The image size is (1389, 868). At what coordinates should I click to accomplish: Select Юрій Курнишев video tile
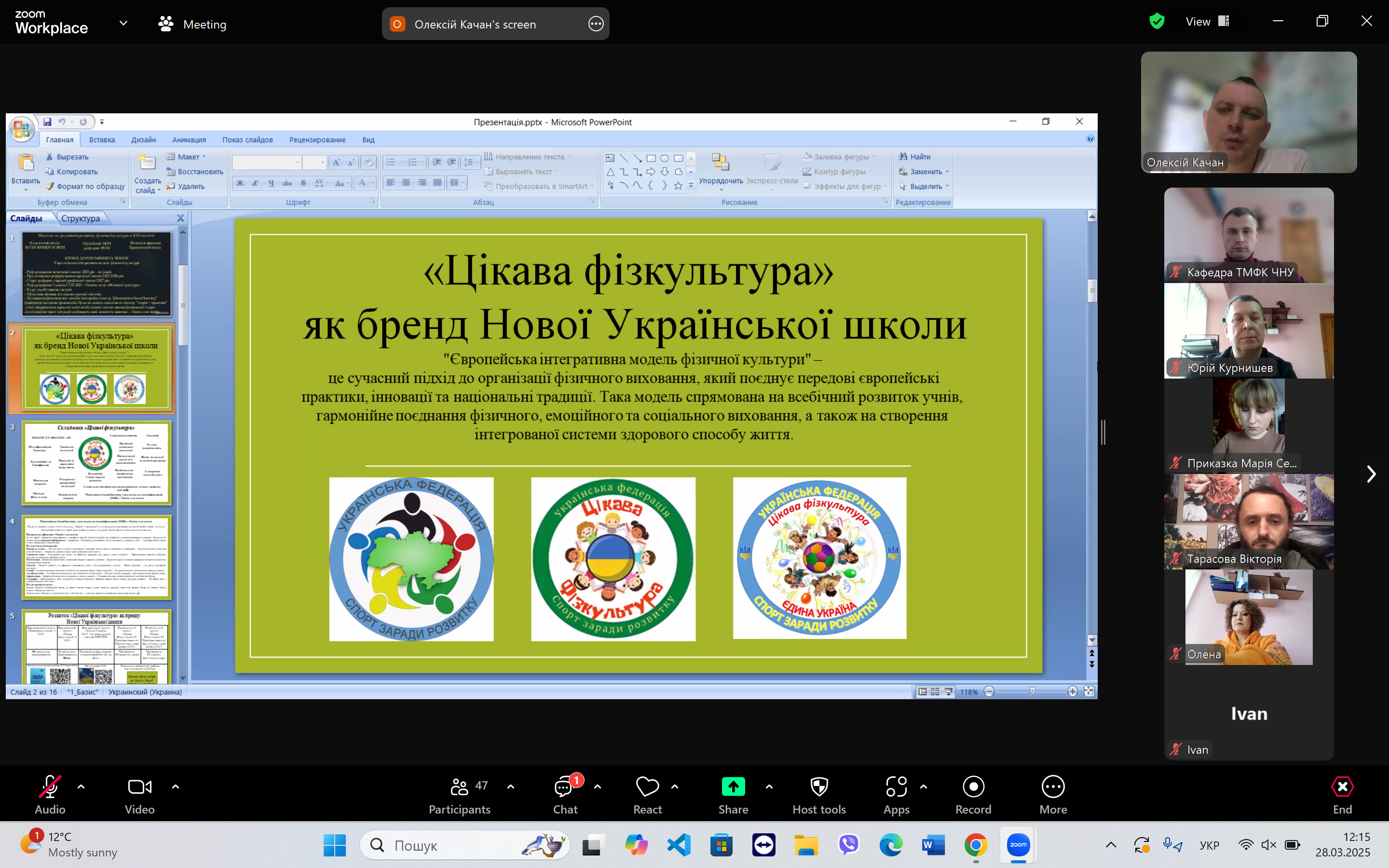click(1249, 331)
